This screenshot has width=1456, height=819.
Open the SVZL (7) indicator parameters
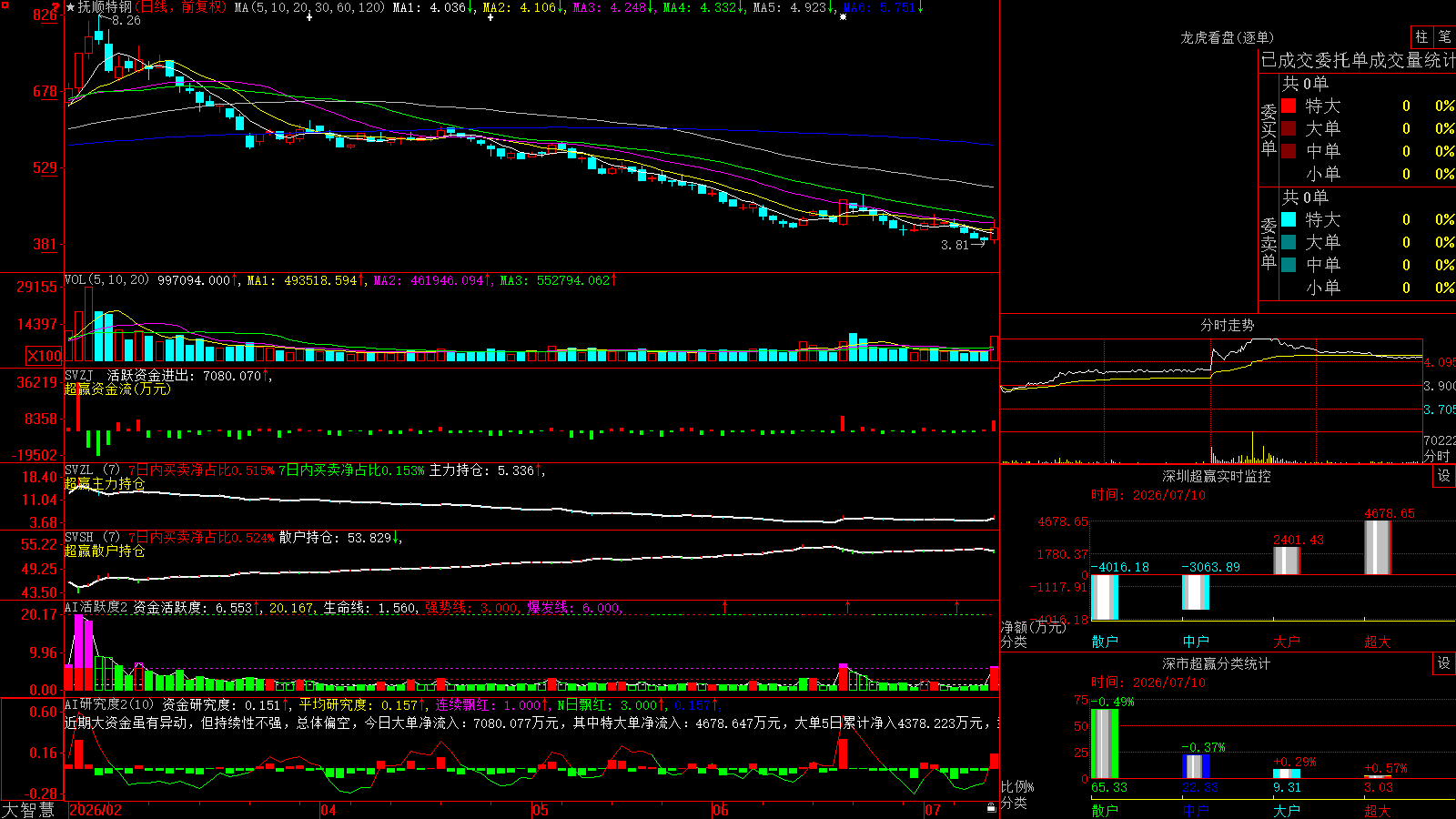[92, 470]
